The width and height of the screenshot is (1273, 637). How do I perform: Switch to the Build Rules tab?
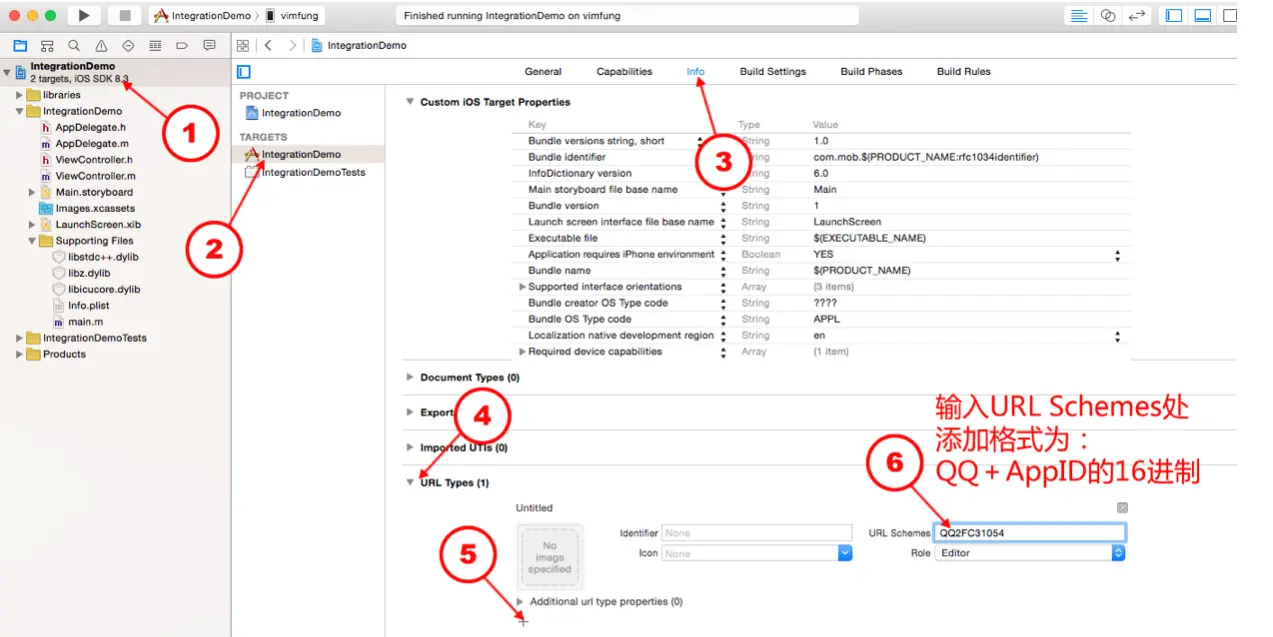(x=964, y=72)
